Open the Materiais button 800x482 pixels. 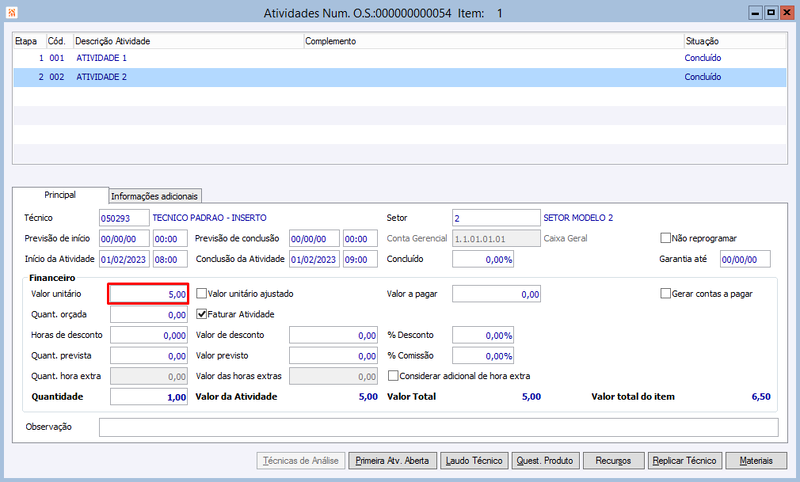[x=756, y=461]
